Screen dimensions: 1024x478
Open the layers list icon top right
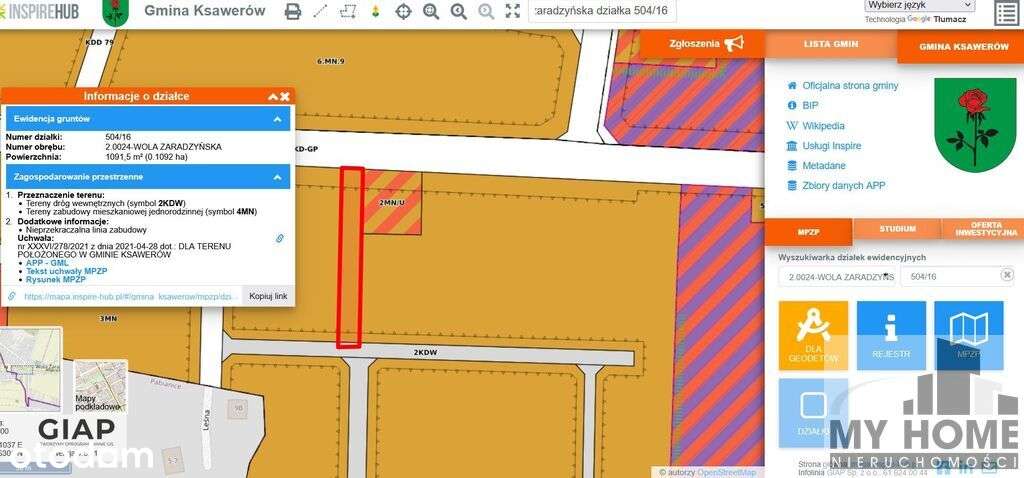(1006, 13)
